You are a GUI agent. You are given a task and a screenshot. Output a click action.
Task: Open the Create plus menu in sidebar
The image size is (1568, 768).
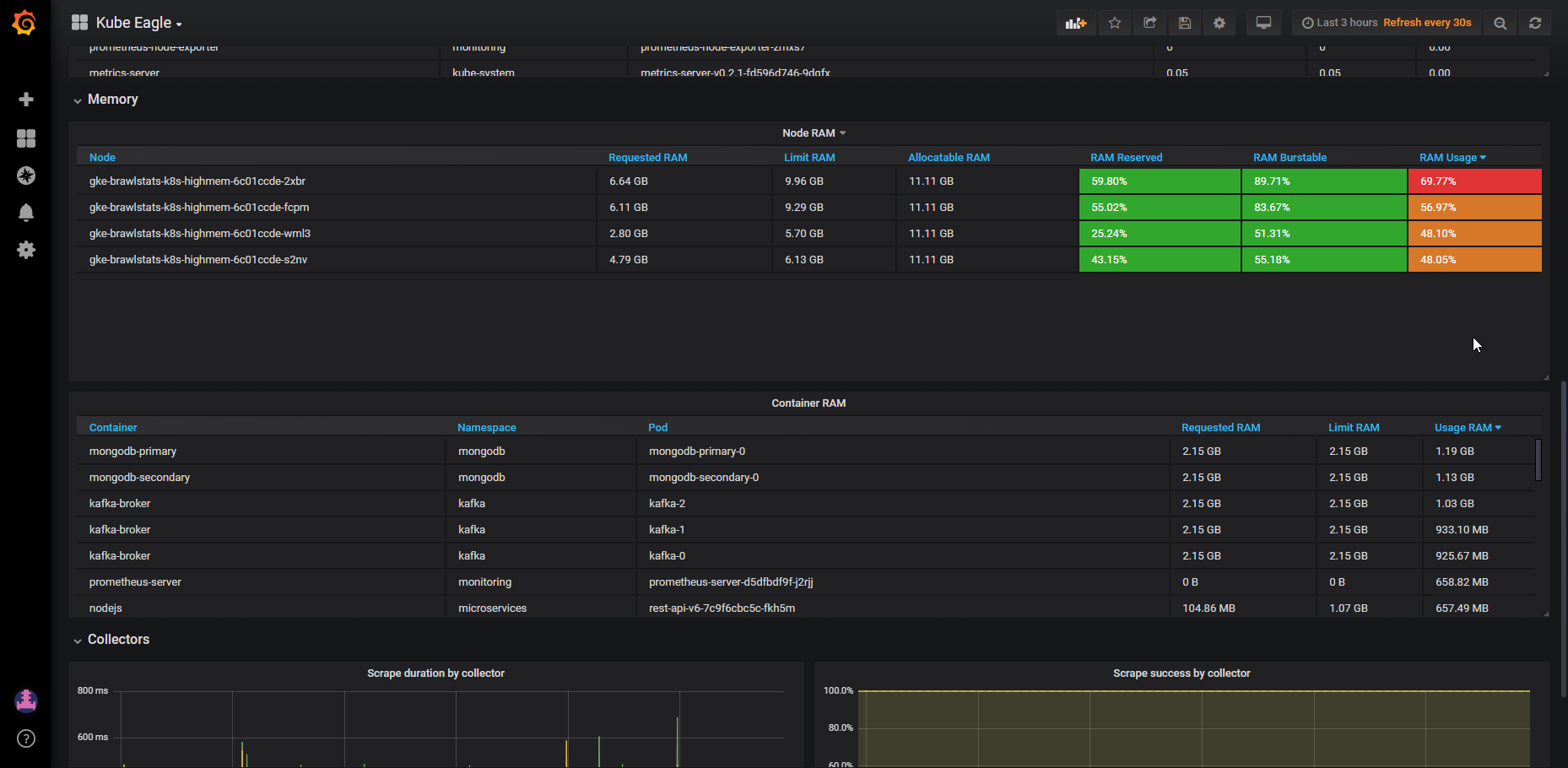26,100
